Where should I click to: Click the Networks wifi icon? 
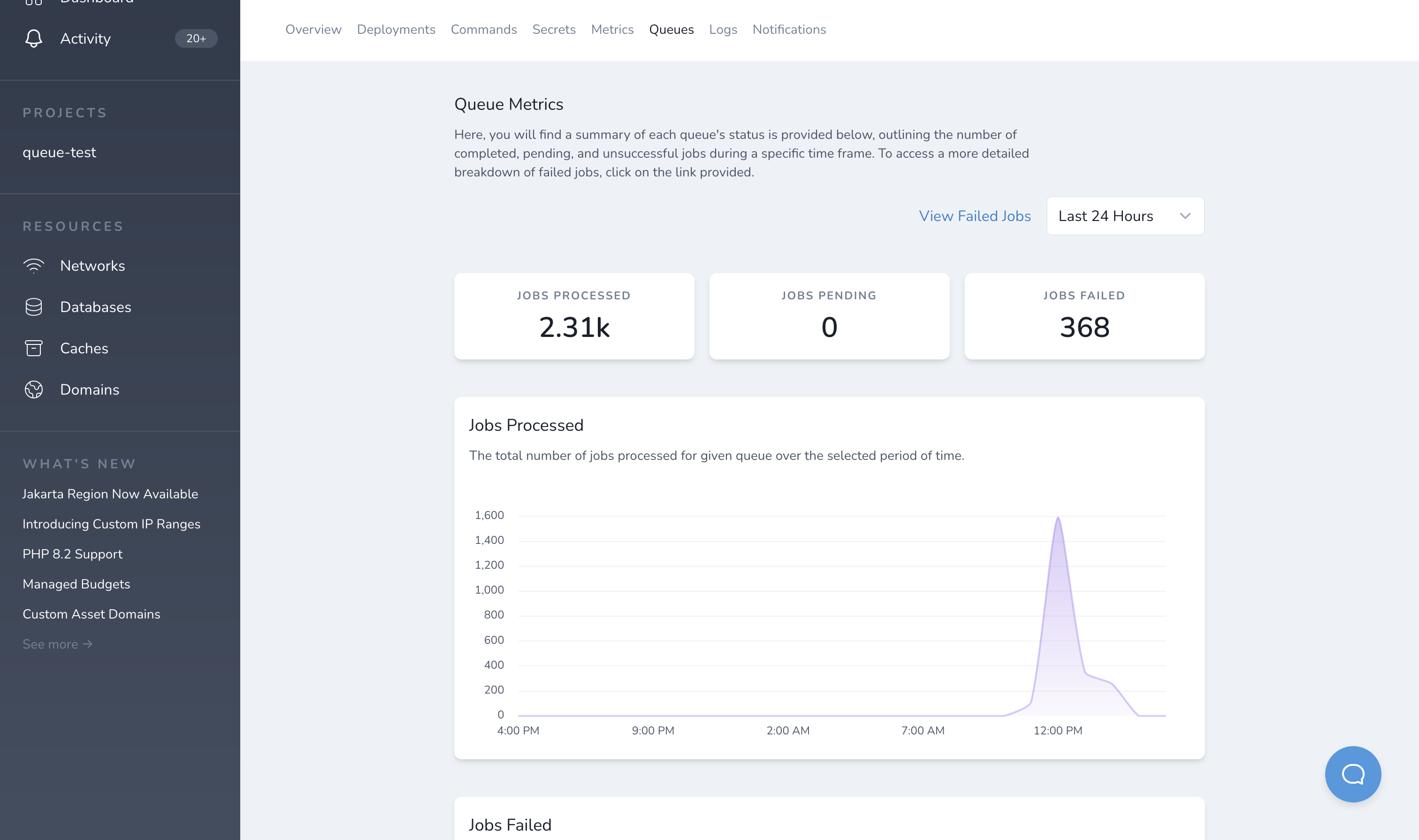point(33,266)
